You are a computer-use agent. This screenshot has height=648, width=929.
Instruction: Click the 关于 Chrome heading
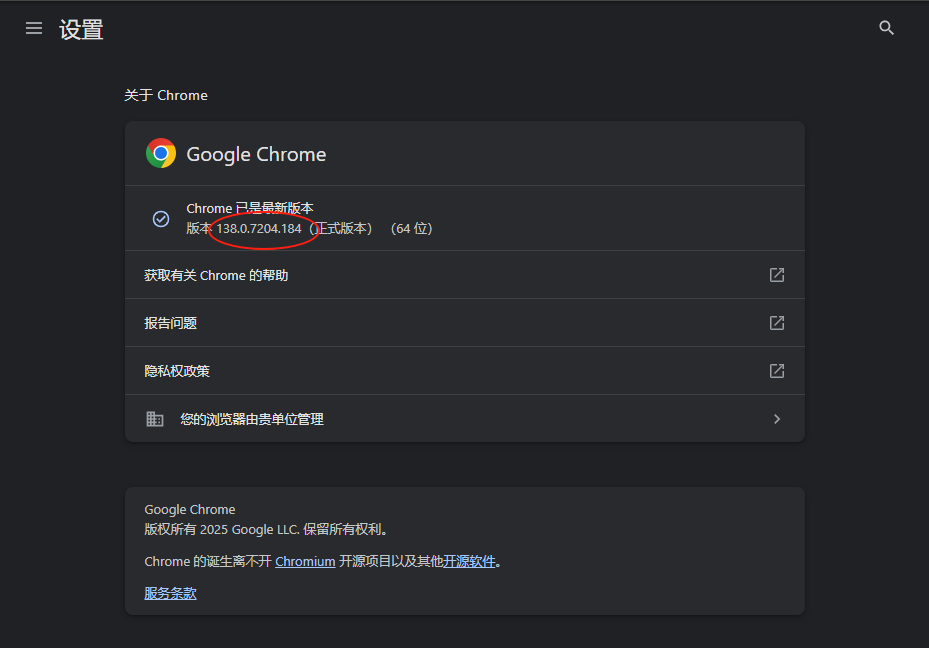tap(166, 95)
